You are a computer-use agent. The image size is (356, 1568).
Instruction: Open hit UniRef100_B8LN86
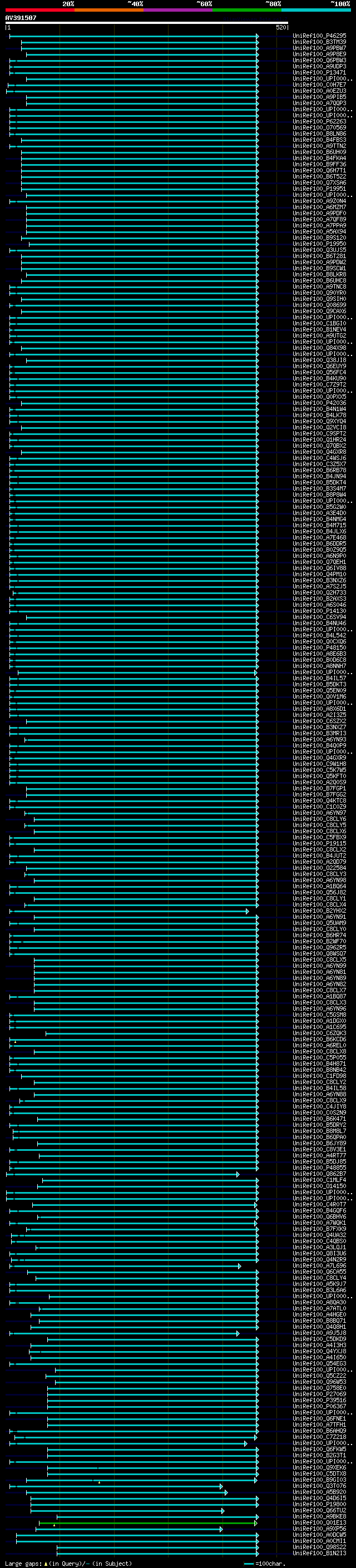(x=319, y=134)
